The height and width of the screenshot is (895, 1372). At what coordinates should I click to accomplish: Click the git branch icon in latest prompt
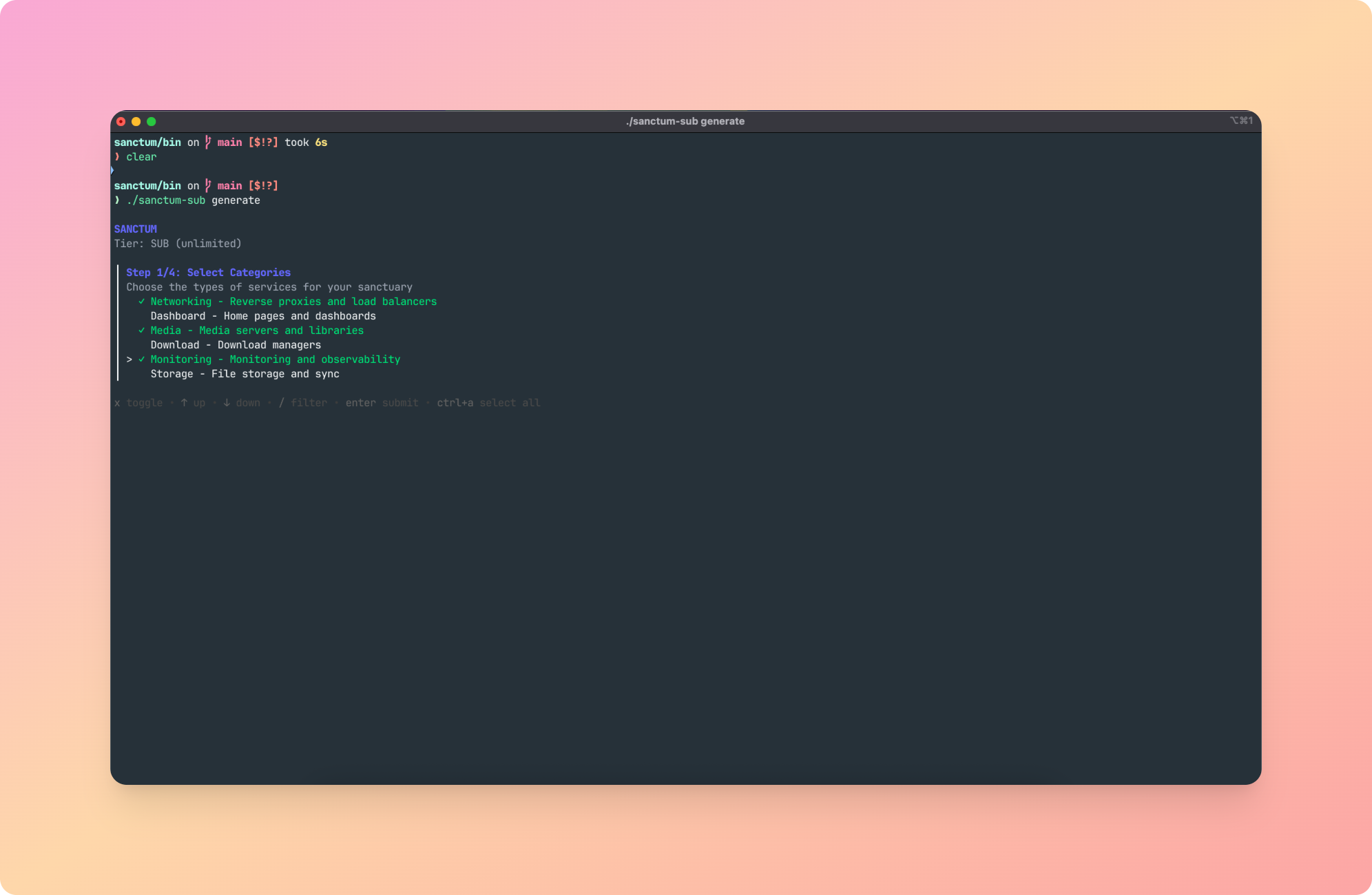tap(208, 185)
